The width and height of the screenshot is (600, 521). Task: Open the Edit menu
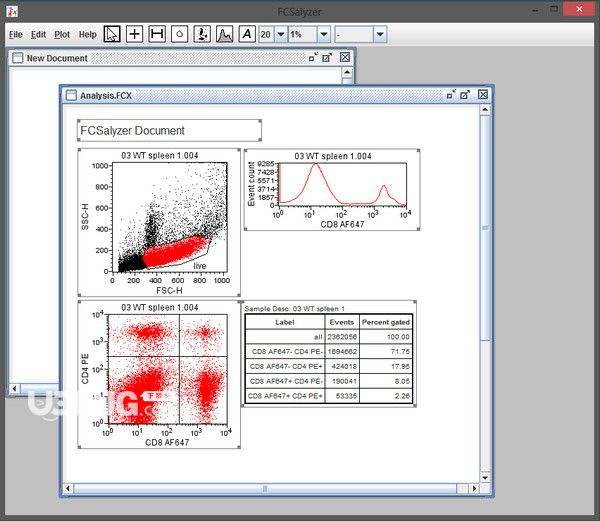coord(38,34)
